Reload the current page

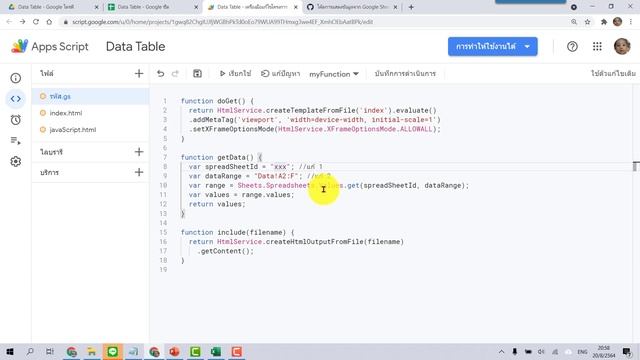coord(36,22)
